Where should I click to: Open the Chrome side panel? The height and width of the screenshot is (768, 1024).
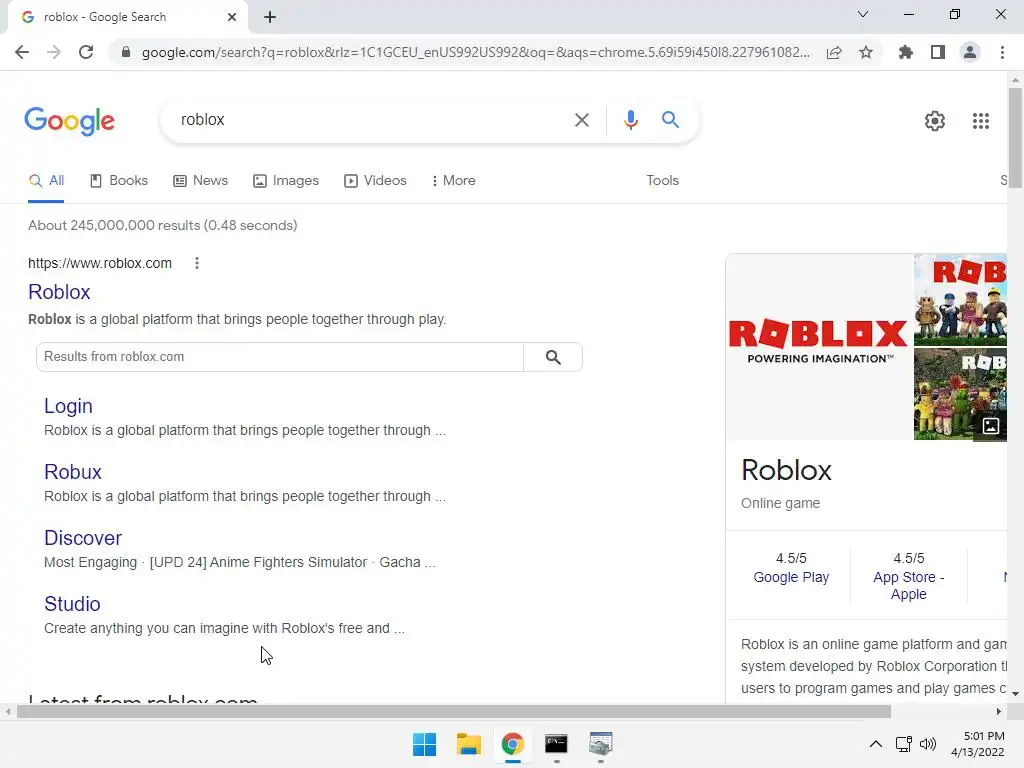pos(938,52)
